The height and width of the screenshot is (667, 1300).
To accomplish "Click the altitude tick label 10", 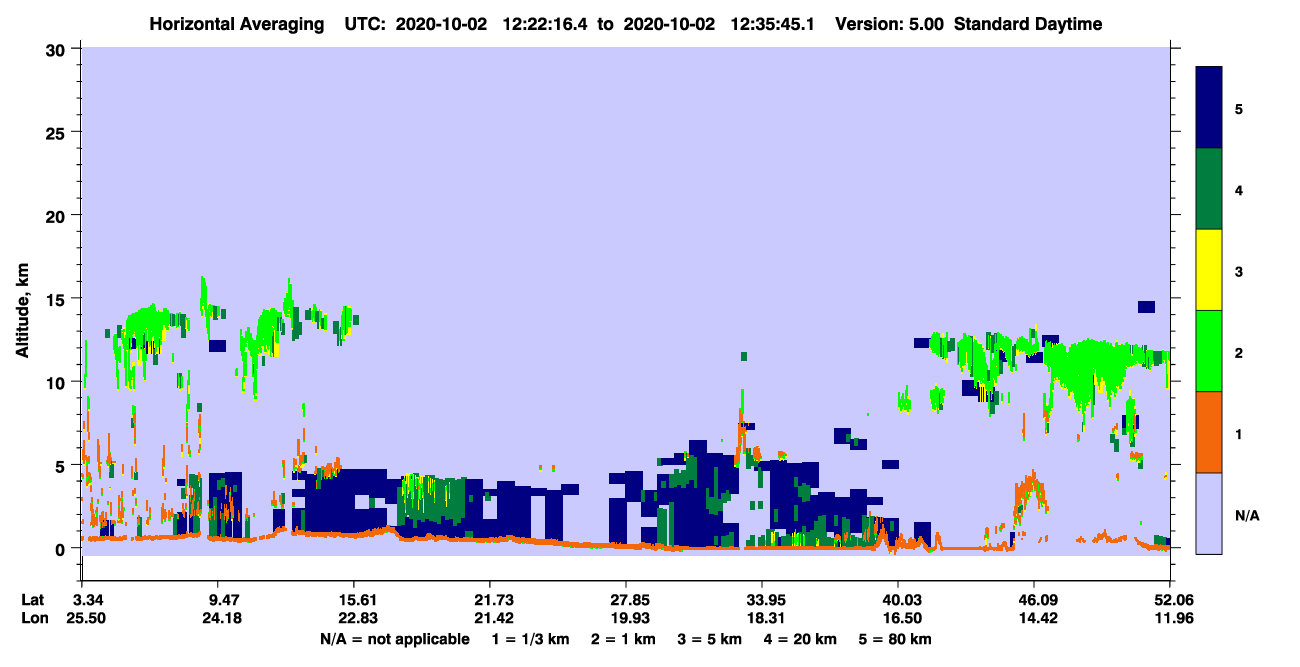I will coord(58,382).
